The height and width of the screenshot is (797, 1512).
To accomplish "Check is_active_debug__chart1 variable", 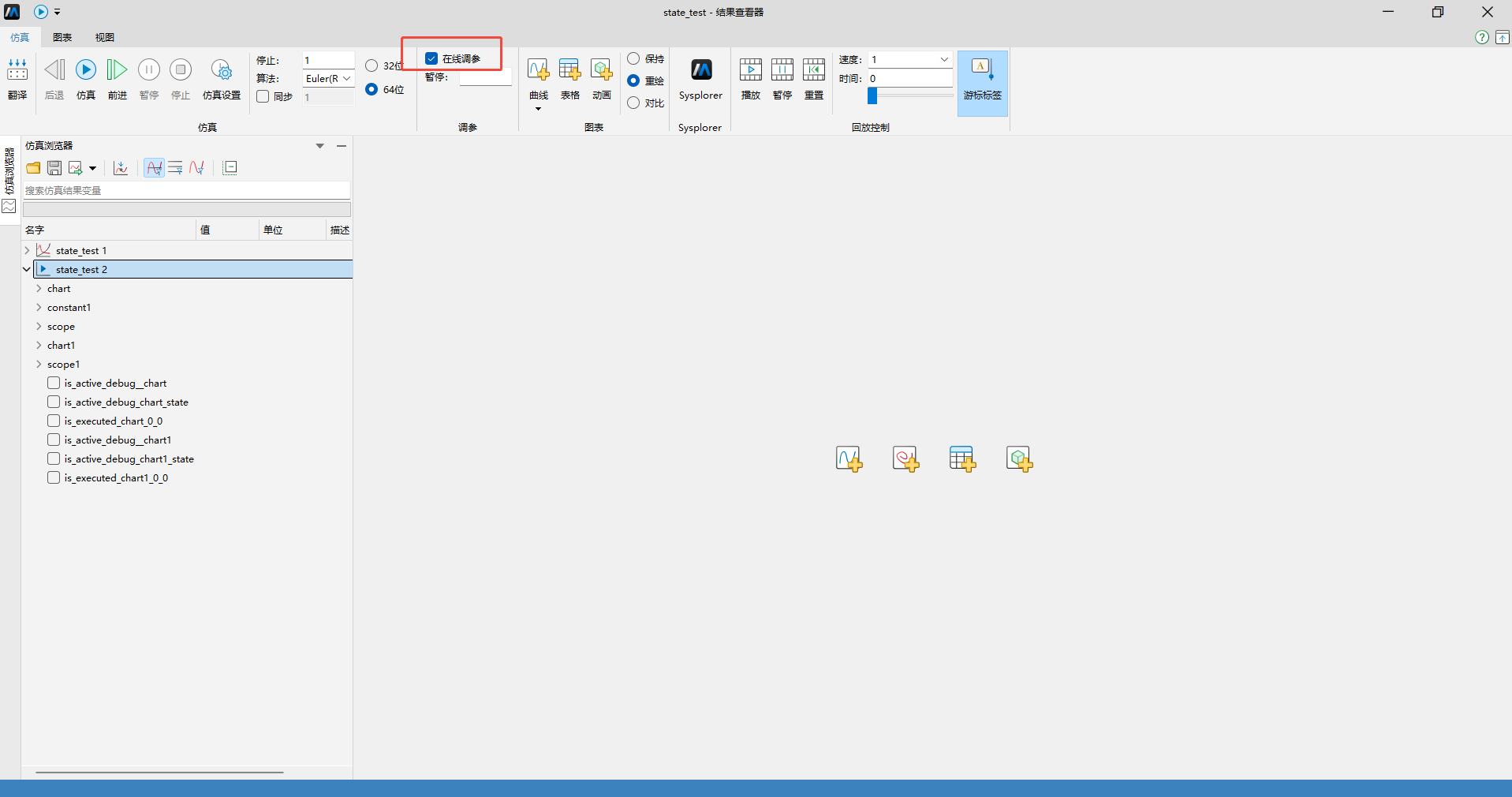I will (54, 440).
